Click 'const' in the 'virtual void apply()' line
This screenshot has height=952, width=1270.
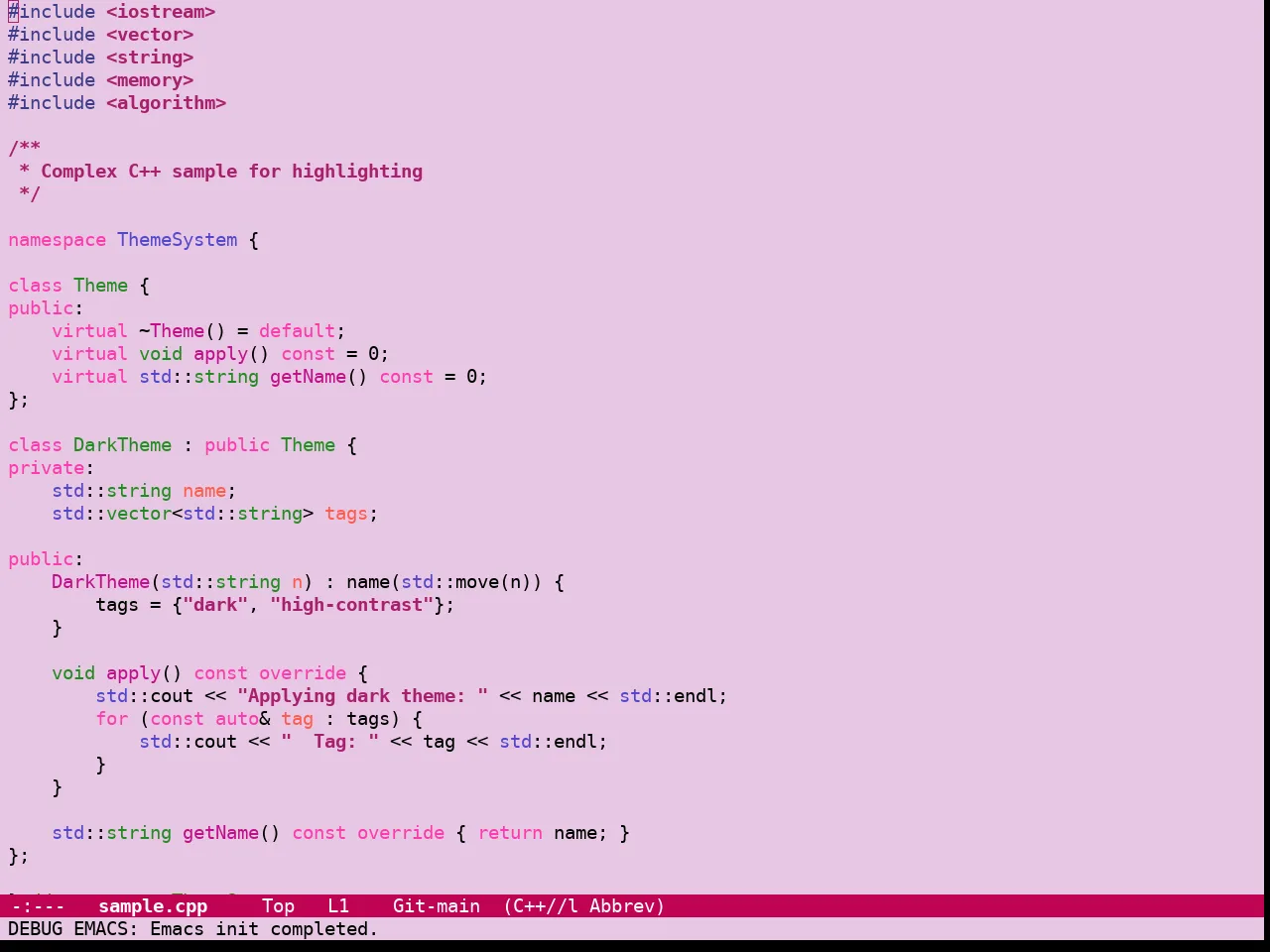coord(309,354)
